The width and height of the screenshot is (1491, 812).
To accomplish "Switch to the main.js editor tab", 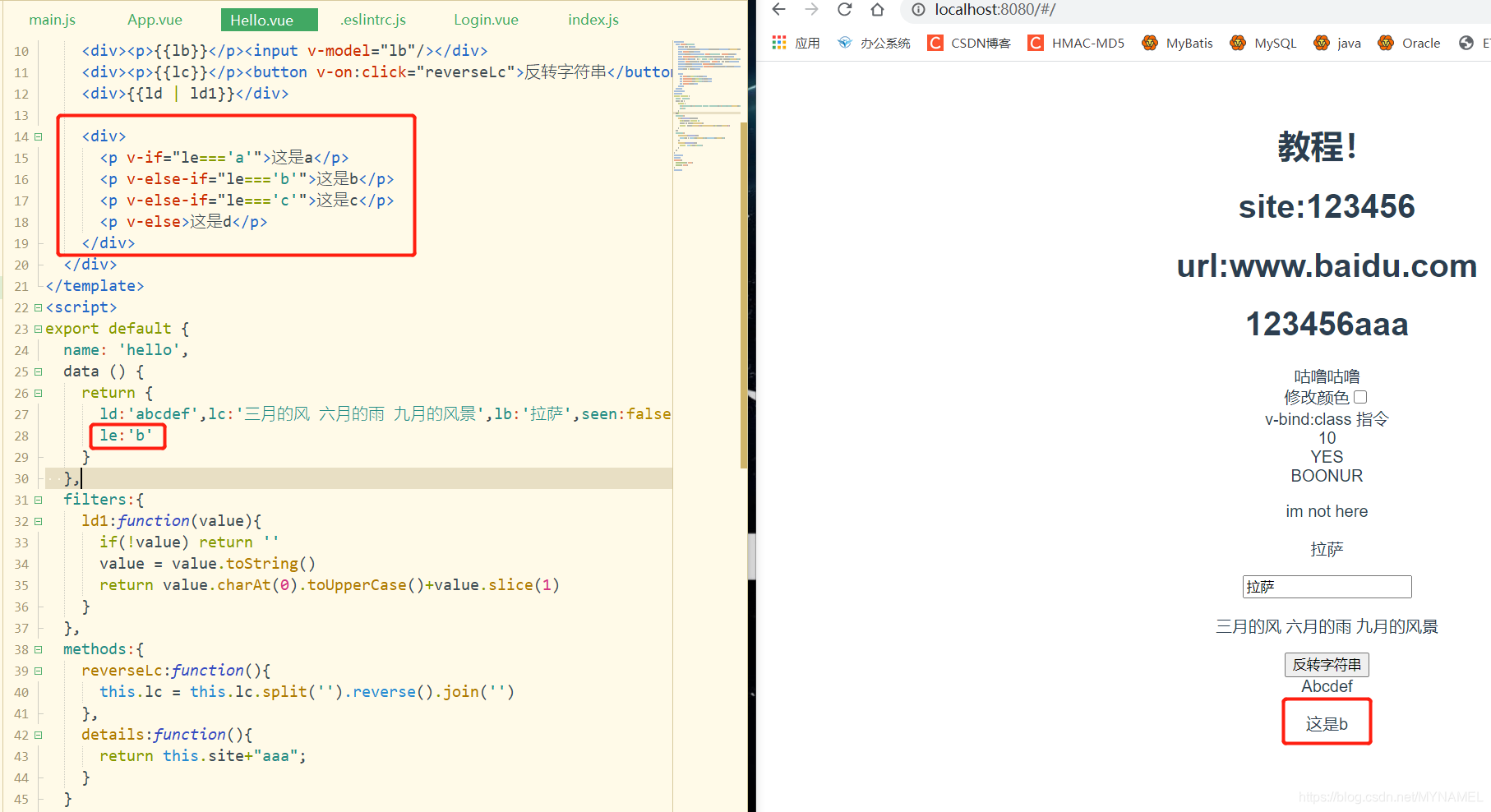I will coord(53,20).
